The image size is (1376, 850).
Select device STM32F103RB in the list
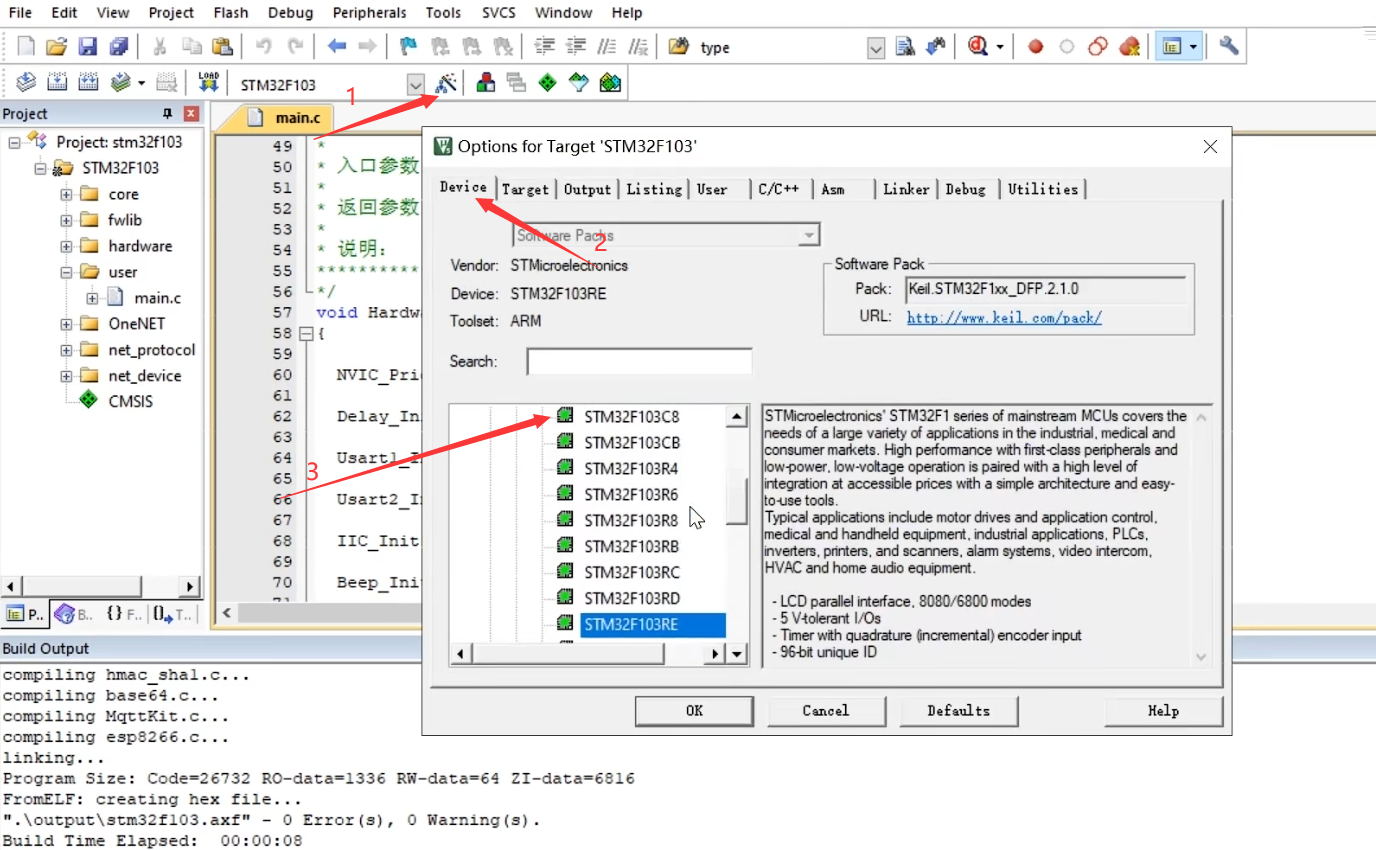click(632, 546)
